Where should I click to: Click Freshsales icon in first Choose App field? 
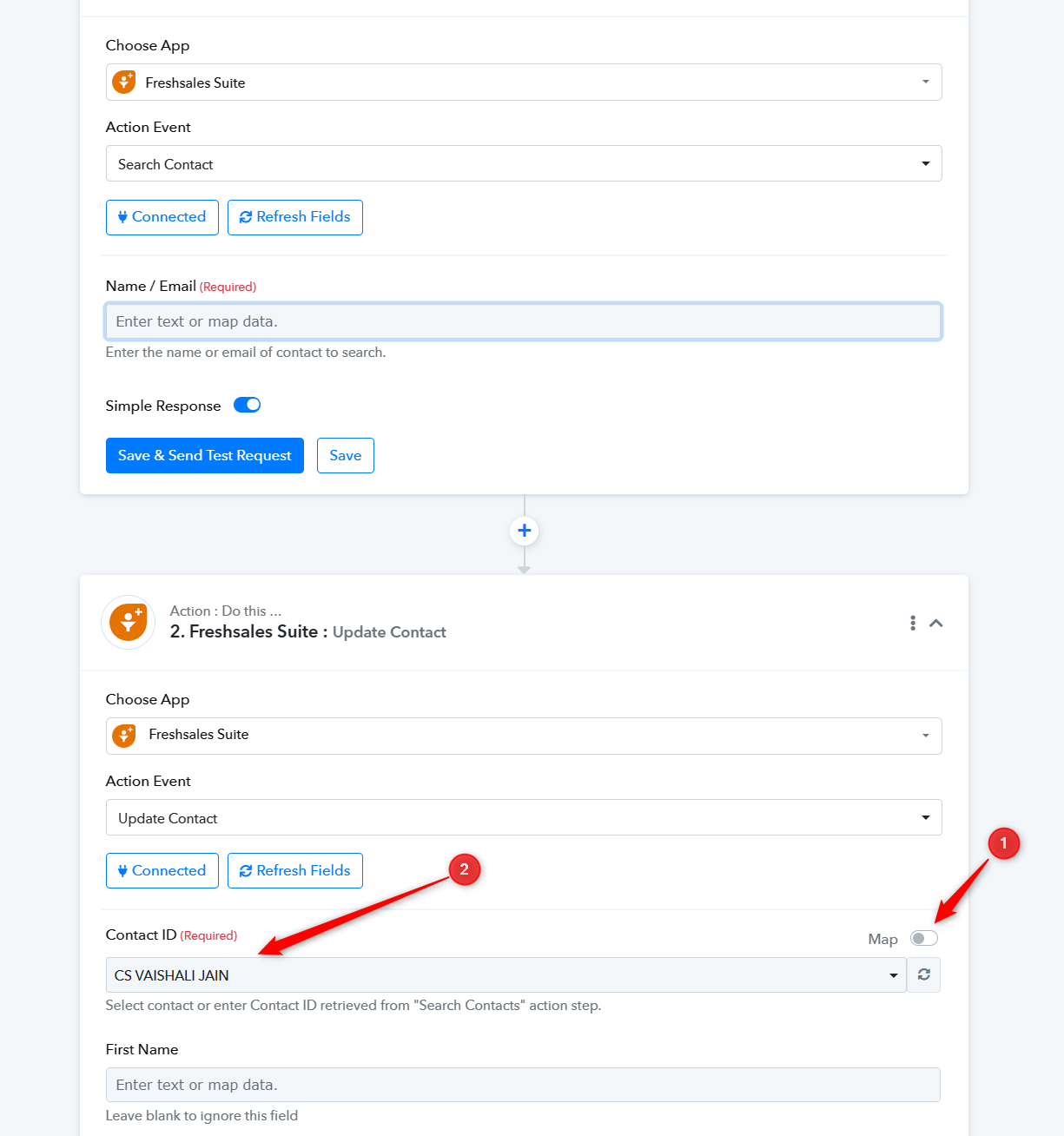pyautogui.click(x=125, y=83)
